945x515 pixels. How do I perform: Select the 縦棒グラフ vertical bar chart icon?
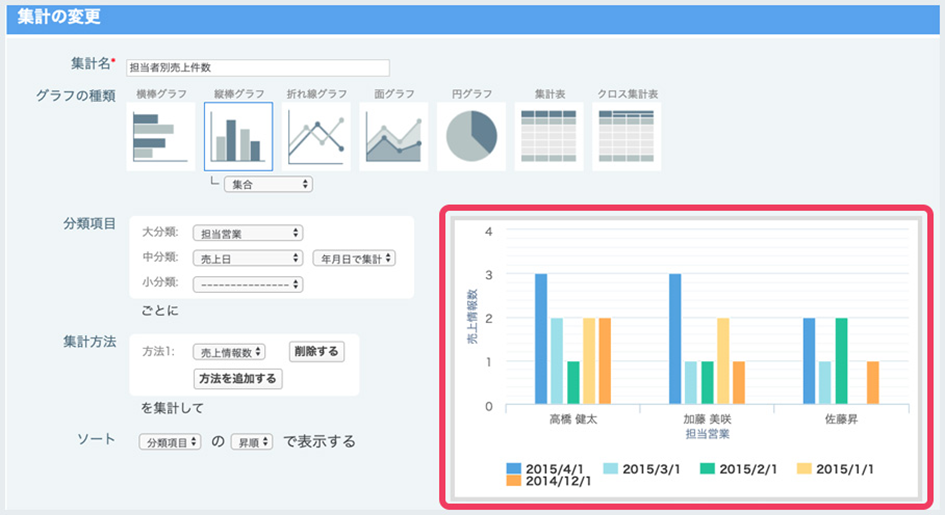[x=238, y=137]
